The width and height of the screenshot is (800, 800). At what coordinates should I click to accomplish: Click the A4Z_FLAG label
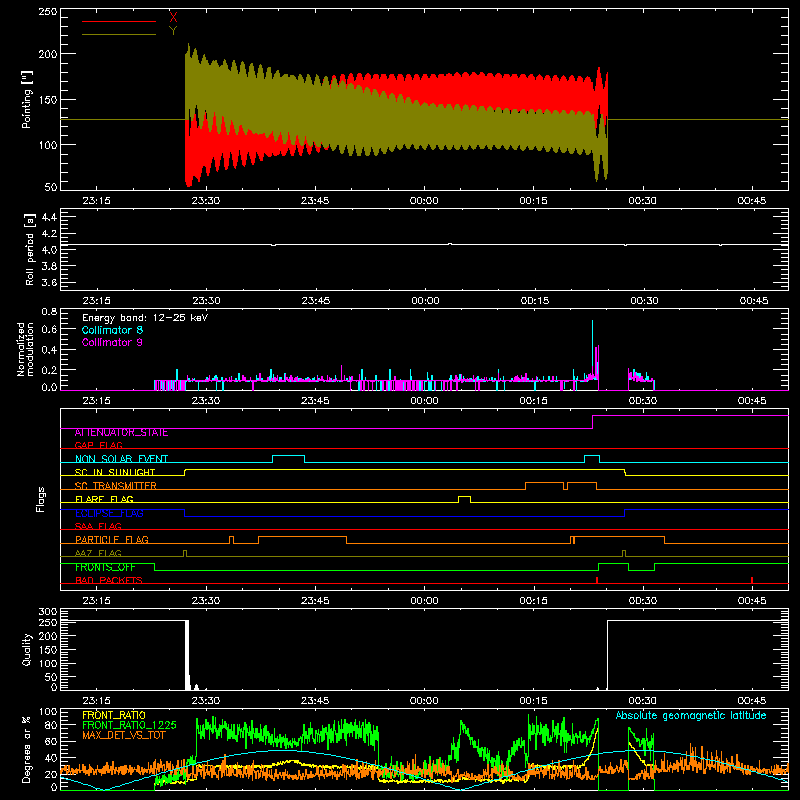[98, 553]
